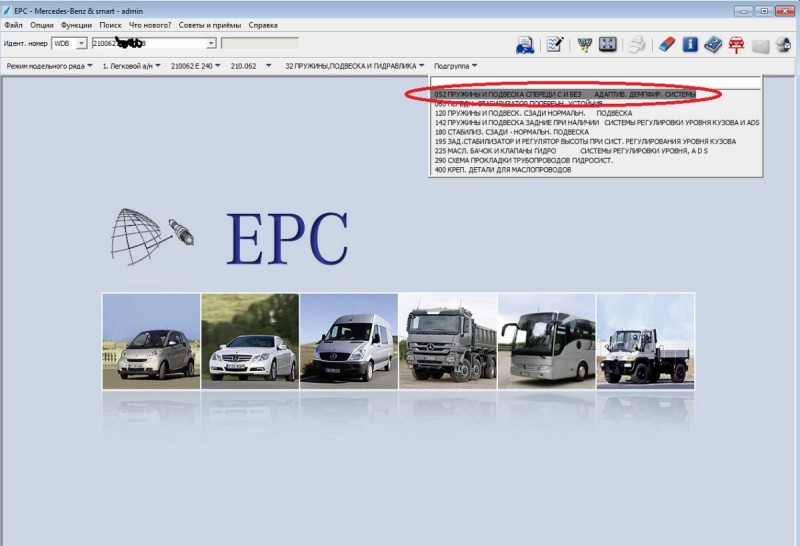
Task: Maximize the EPC window
Action: [764, 10]
